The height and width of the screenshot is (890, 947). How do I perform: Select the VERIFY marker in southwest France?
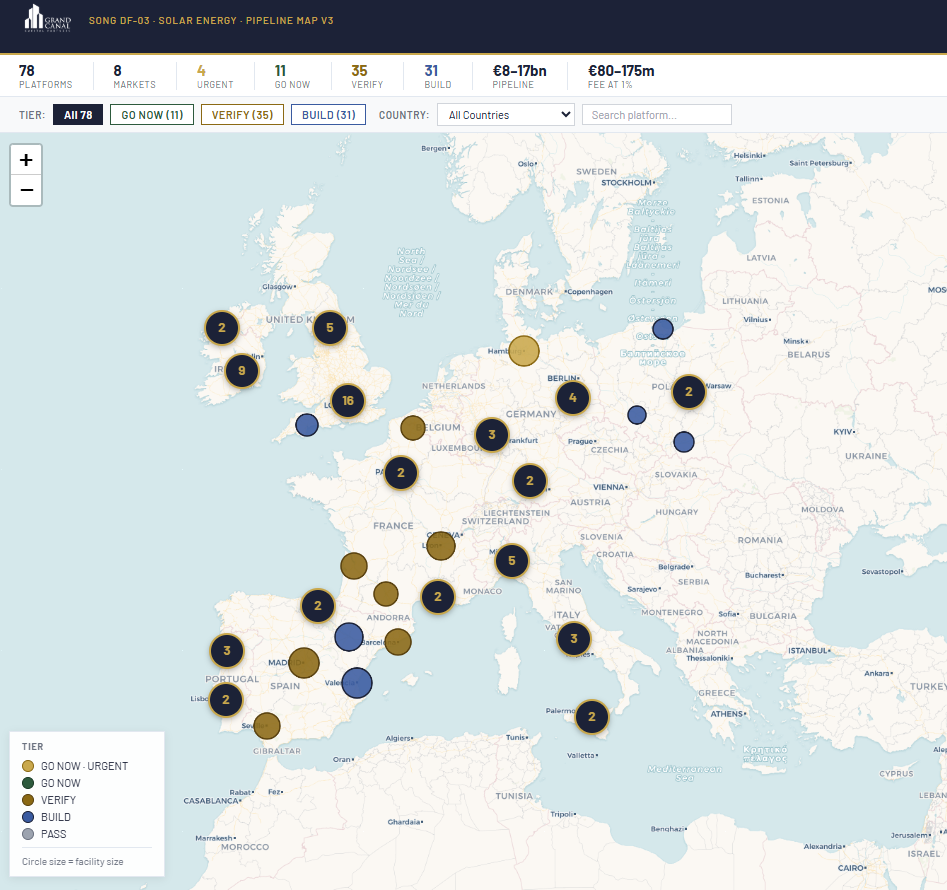pyautogui.click(x=354, y=566)
